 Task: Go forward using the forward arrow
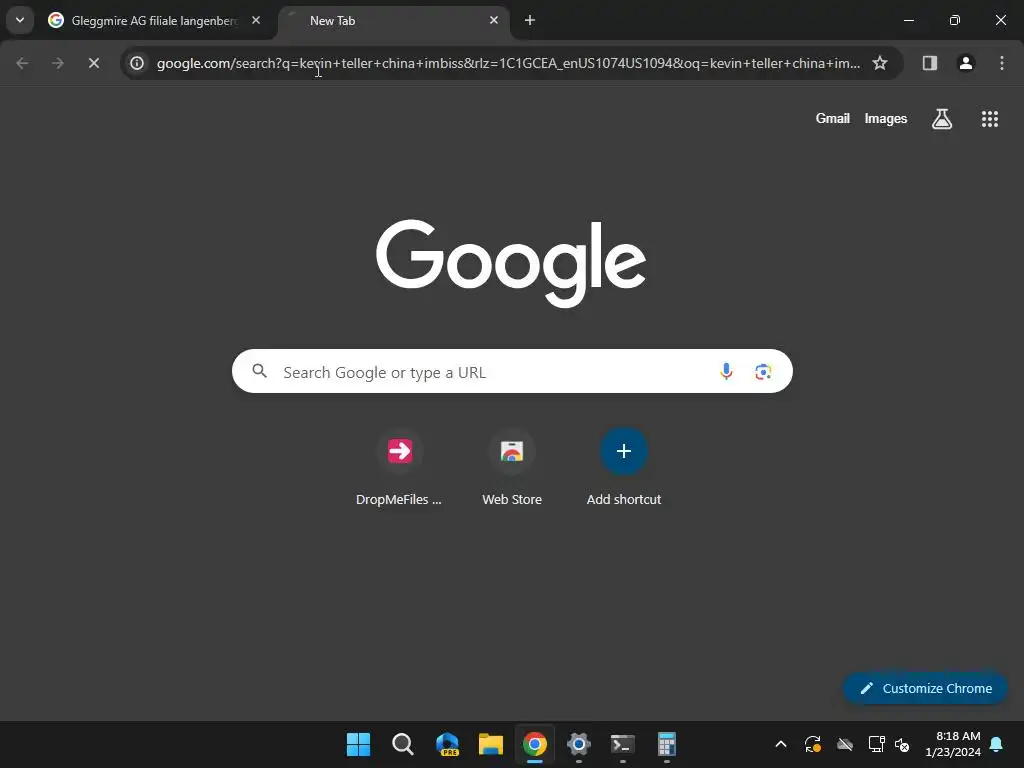pos(58,63)
